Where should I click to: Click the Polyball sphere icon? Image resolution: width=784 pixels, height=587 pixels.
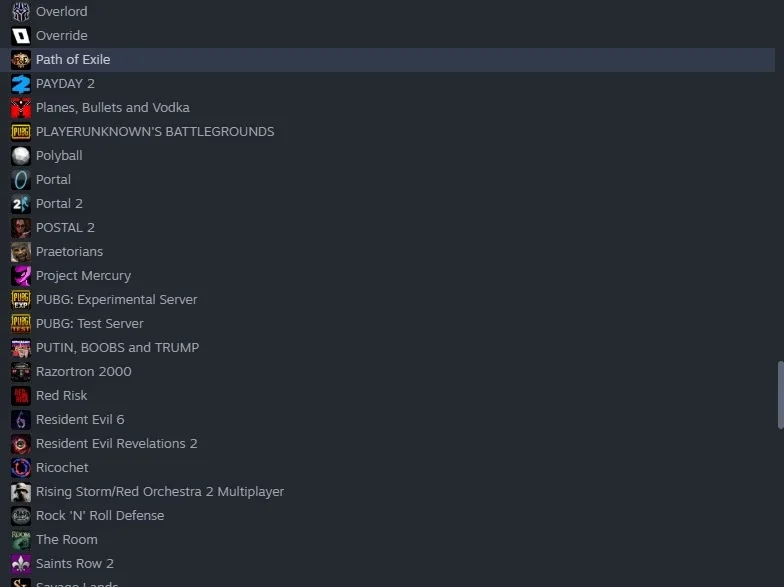tap(20, 156)
